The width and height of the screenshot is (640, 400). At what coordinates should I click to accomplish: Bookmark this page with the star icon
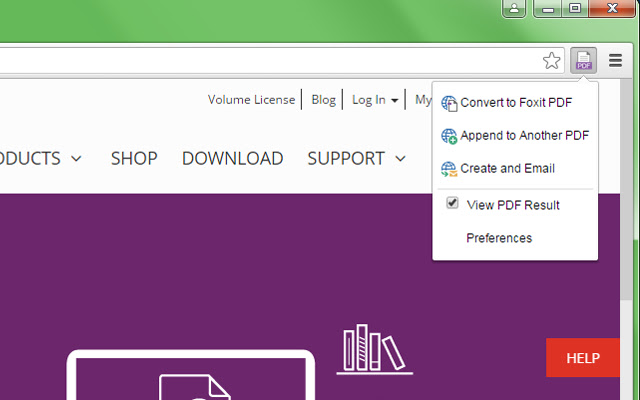[551, 61]
